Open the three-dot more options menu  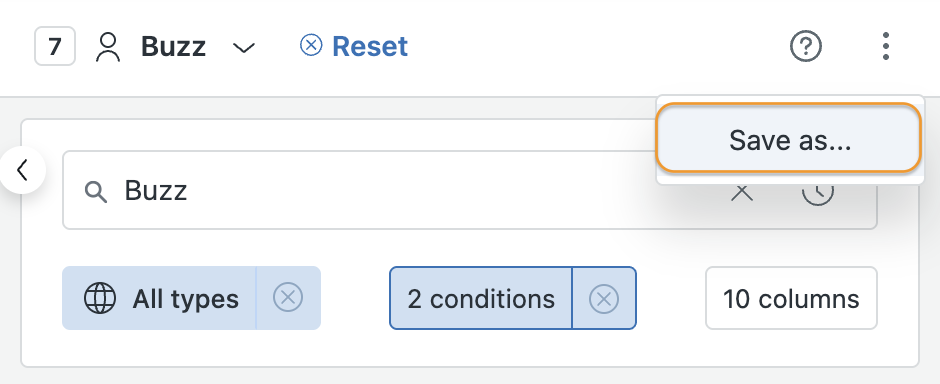click(x=885, y=46)
